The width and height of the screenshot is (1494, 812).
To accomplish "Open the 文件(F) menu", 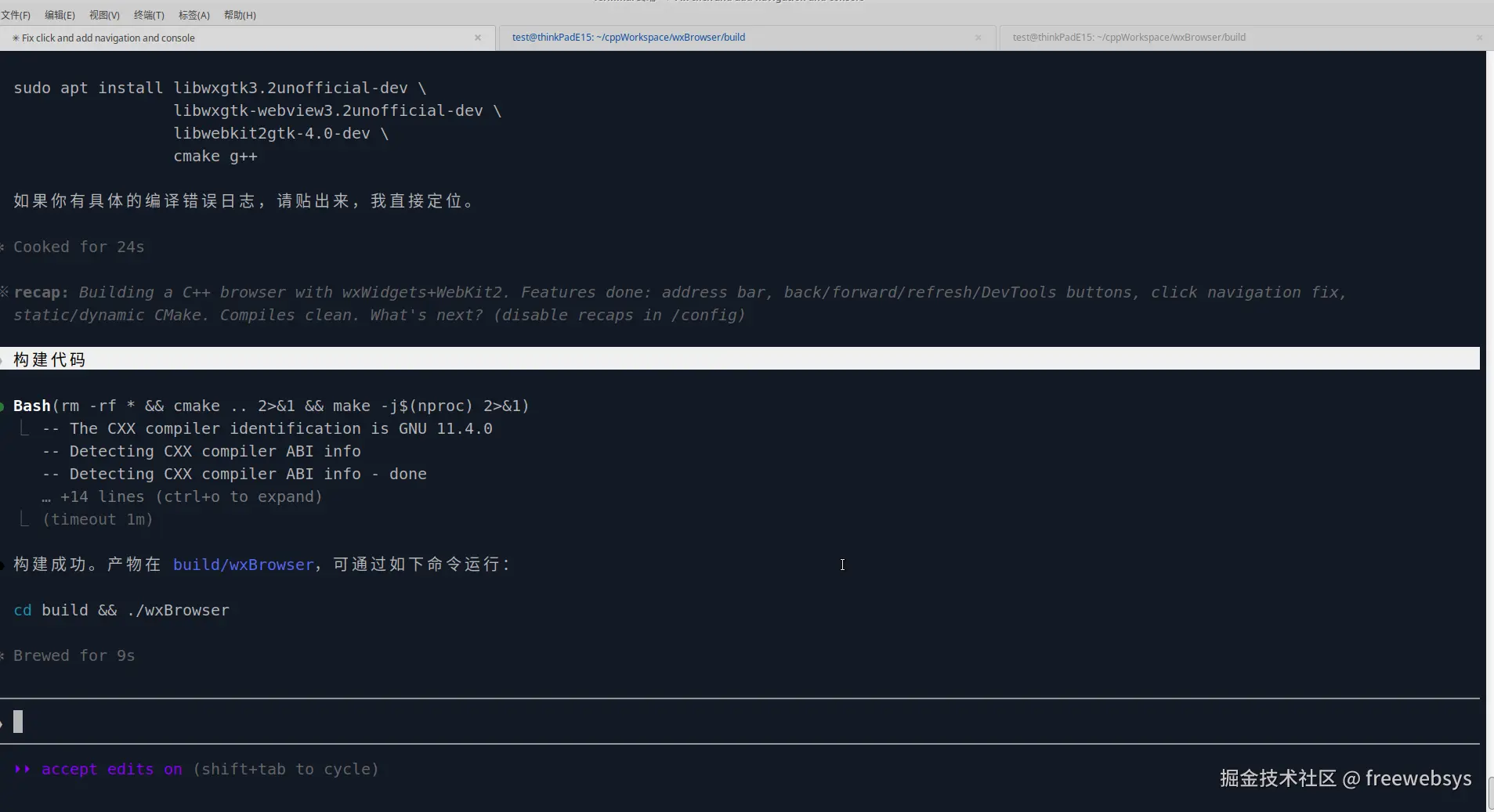I will pyautogui.click(x=16, y=15).
